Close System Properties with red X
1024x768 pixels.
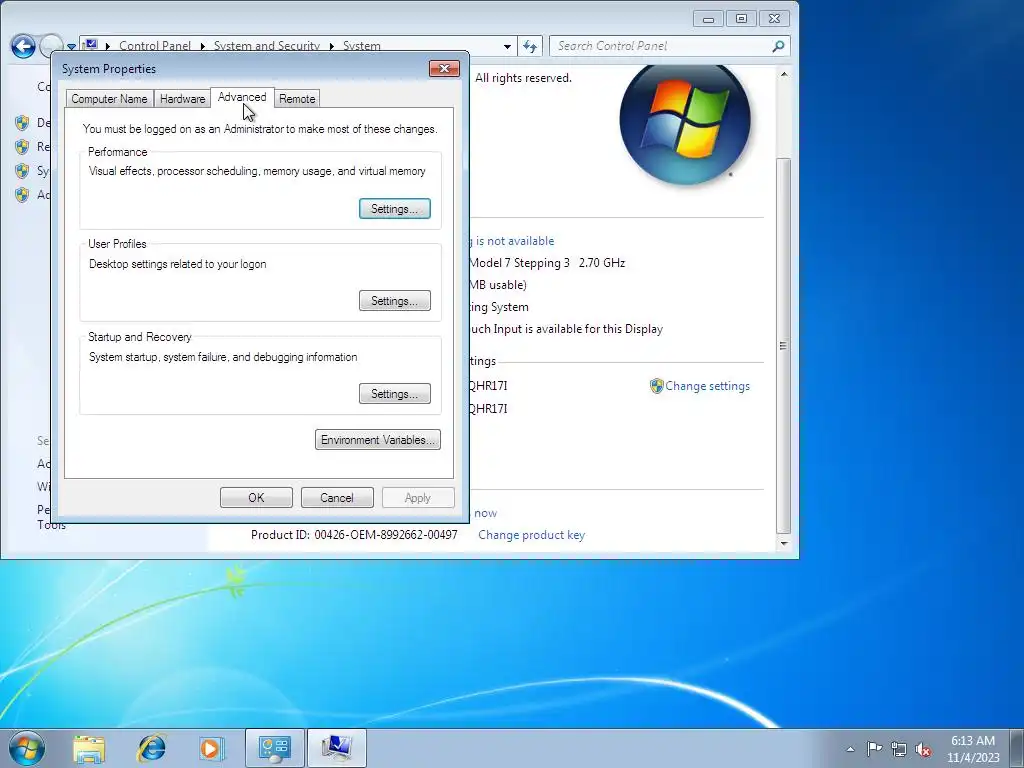point(444,68)
